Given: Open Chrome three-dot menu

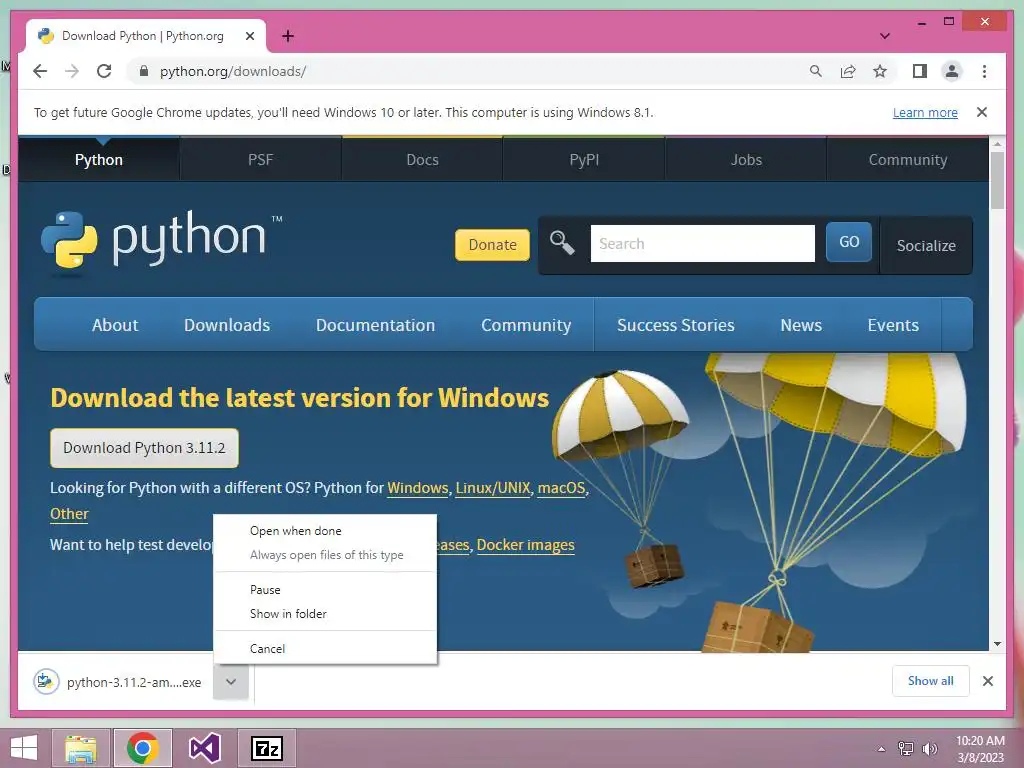Looking at the screenshot, I should pos(984,71).
